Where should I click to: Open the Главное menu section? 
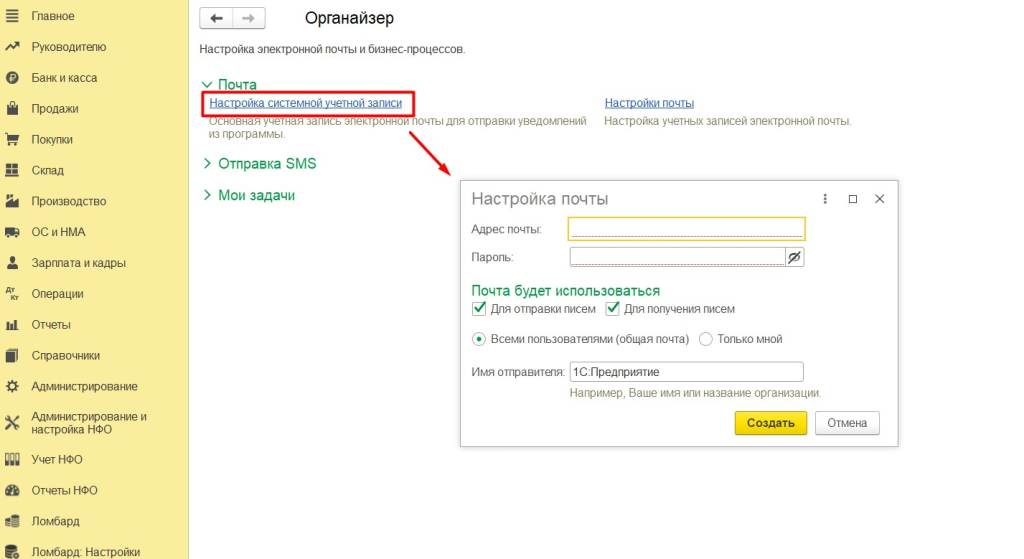[53, 16]
